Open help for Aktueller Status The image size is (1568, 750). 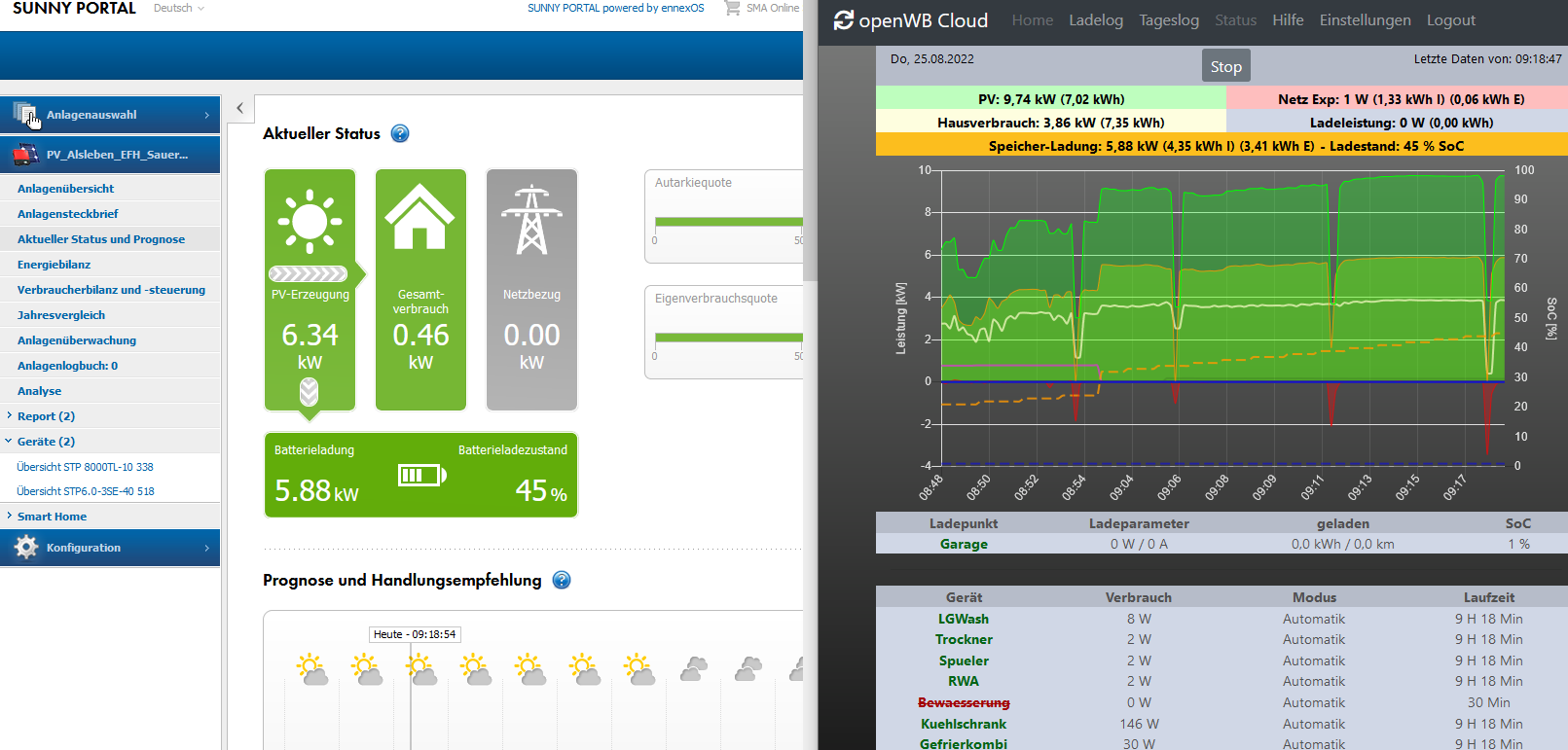click(400, 134)
